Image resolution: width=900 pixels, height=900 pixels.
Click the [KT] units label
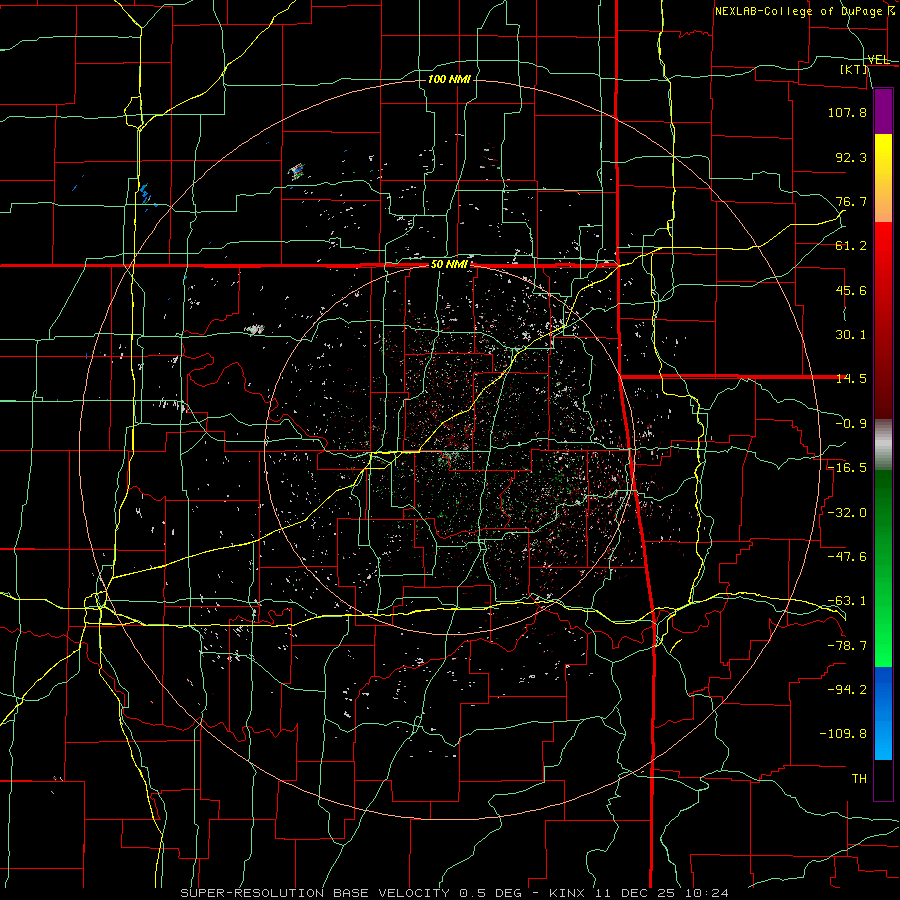coord(854,69)
